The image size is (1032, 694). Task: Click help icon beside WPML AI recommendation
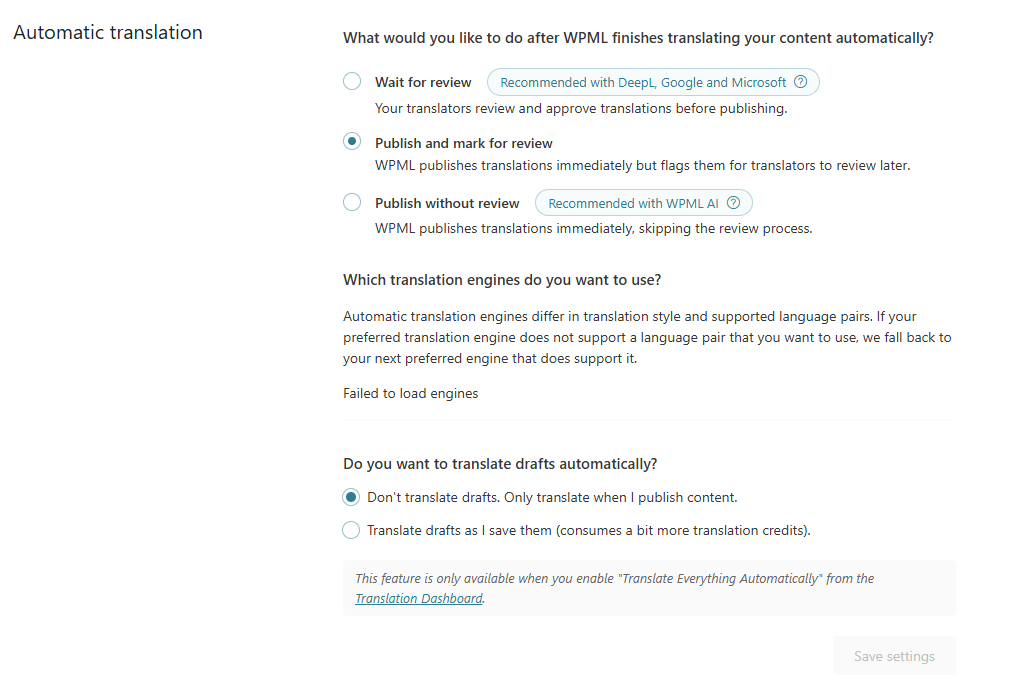pyautogui.click(x=733, y=203)
